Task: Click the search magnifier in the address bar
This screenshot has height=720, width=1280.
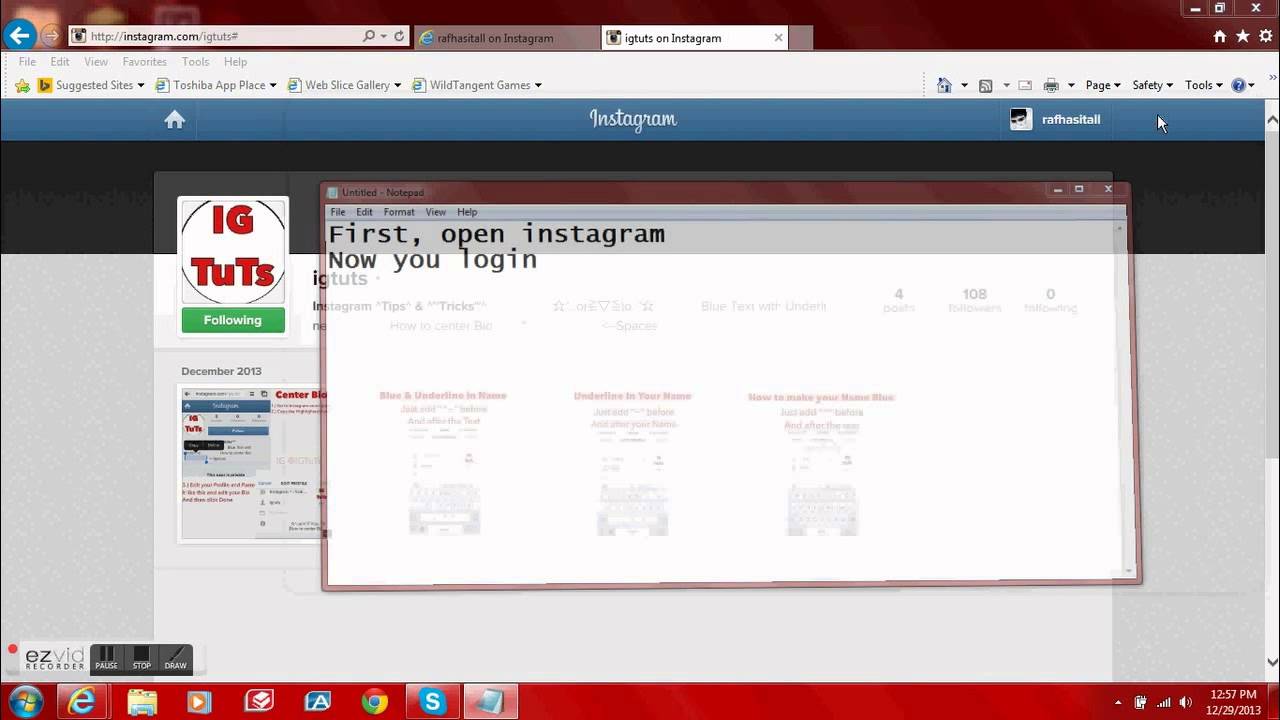Action: coord(369,36)
